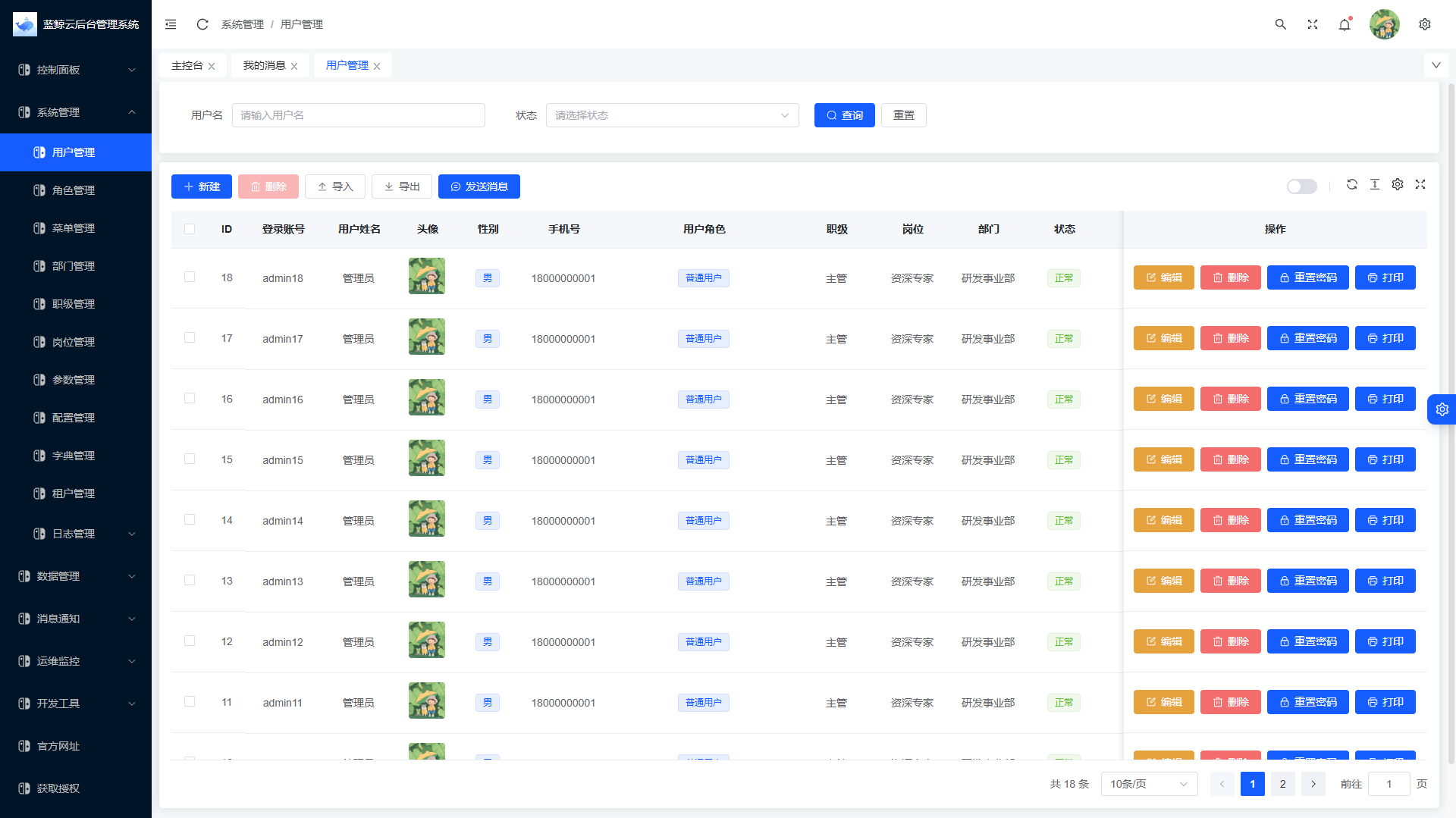Enter fullscreen using the header expand icon
This screenshot has width=1456, height=818.
click(x=1313, y=24)
